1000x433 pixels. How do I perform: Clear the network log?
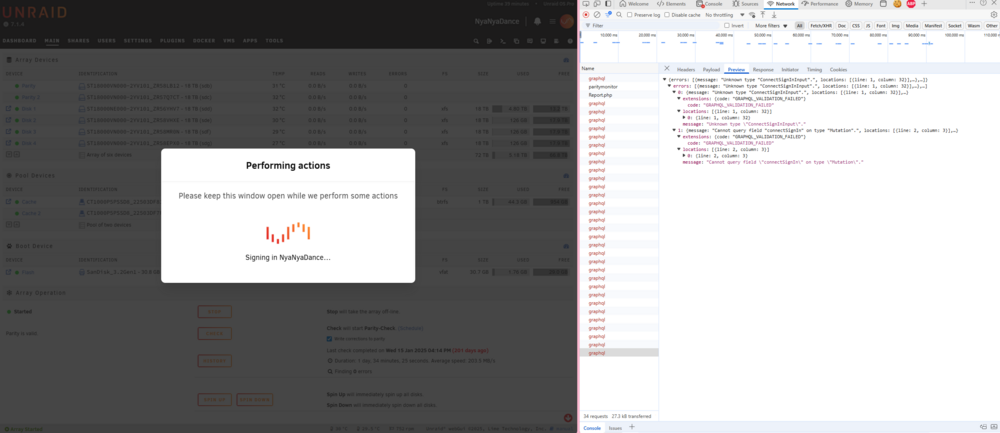coord(597,14)
